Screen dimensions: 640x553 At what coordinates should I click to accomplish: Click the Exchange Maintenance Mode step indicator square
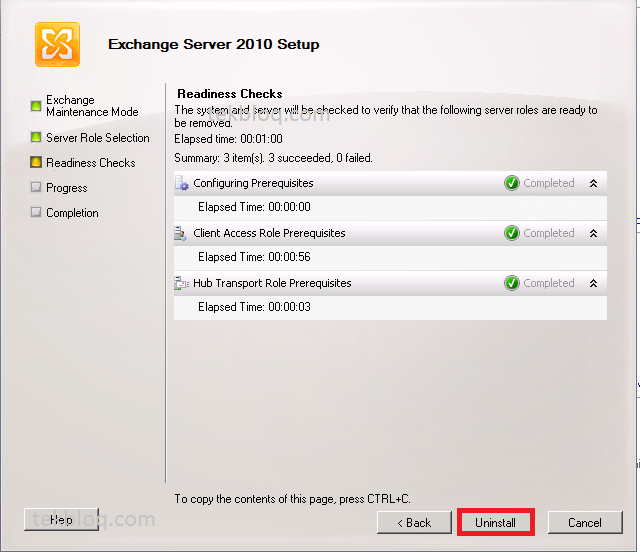point(36,106)
